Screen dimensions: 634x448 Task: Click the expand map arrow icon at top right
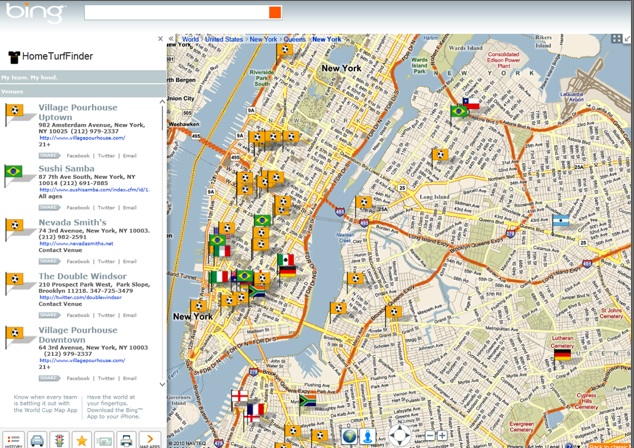click(628, 39)
